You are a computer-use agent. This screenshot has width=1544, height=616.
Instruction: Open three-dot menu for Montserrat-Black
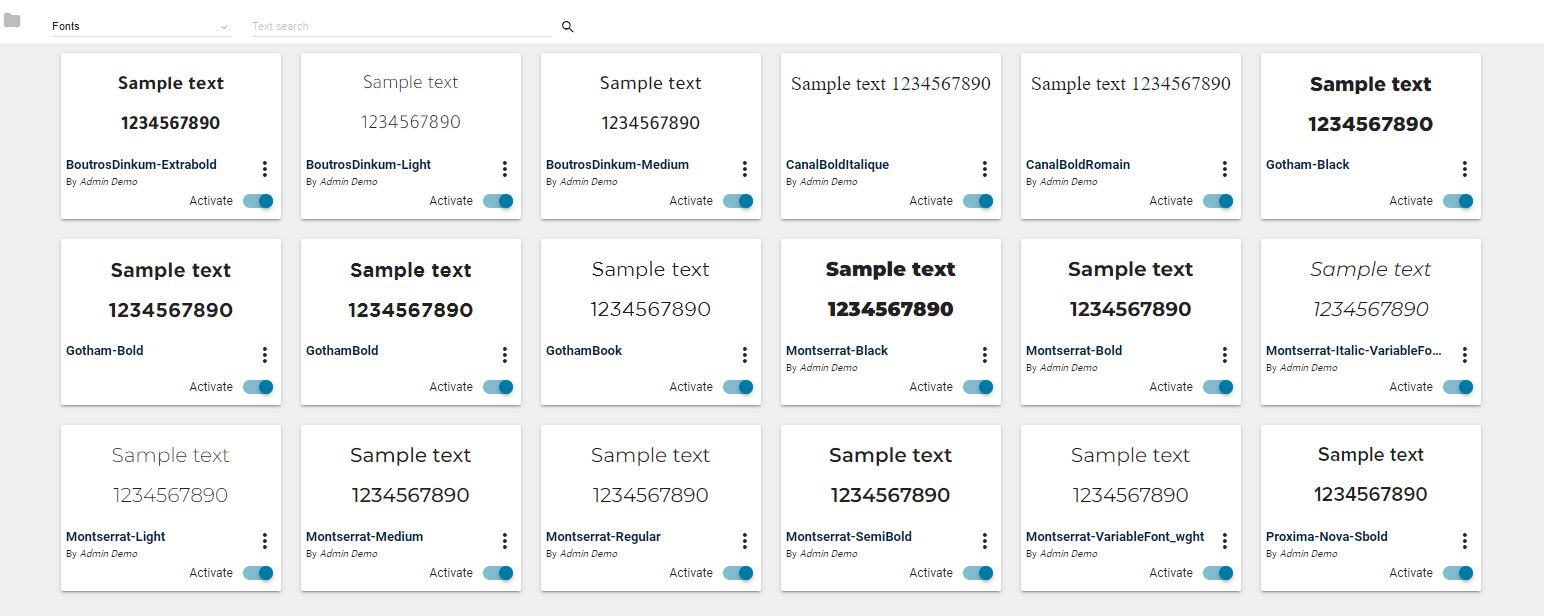click(x=985, y=355)
